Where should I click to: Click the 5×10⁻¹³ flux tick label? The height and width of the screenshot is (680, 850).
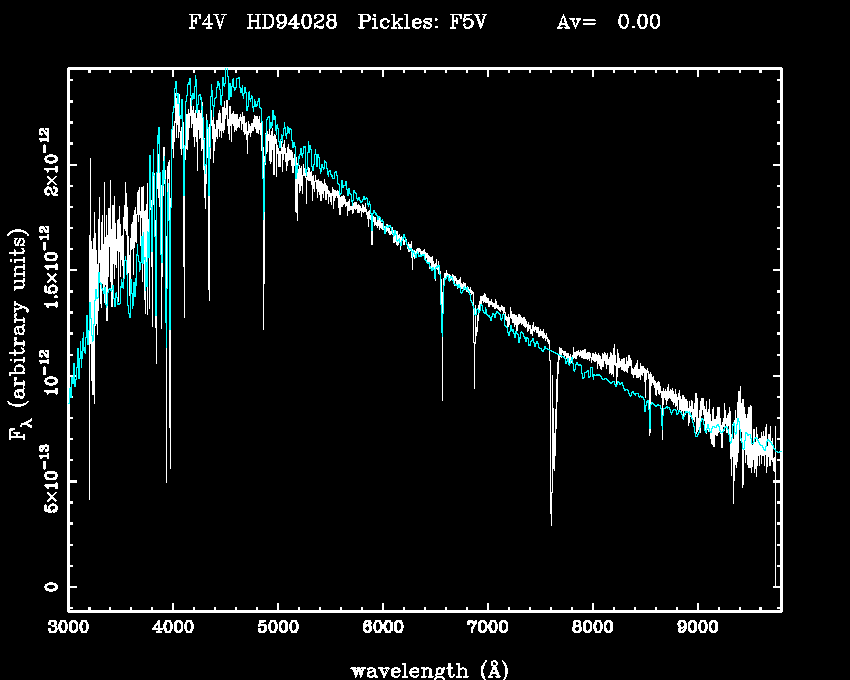tap(48, 481)
